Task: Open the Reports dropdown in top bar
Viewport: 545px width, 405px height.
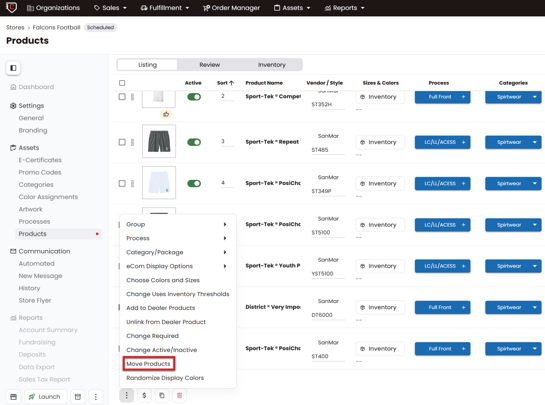Action: pos(344,8)
